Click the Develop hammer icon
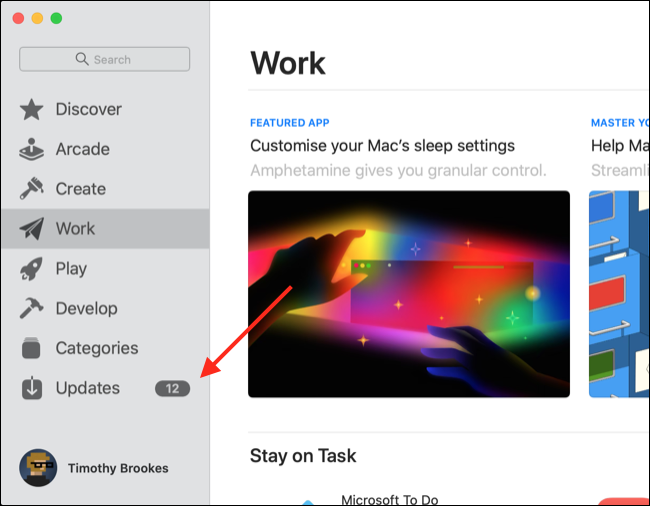This screenshot has width=650, height=506. pos(32,308)
